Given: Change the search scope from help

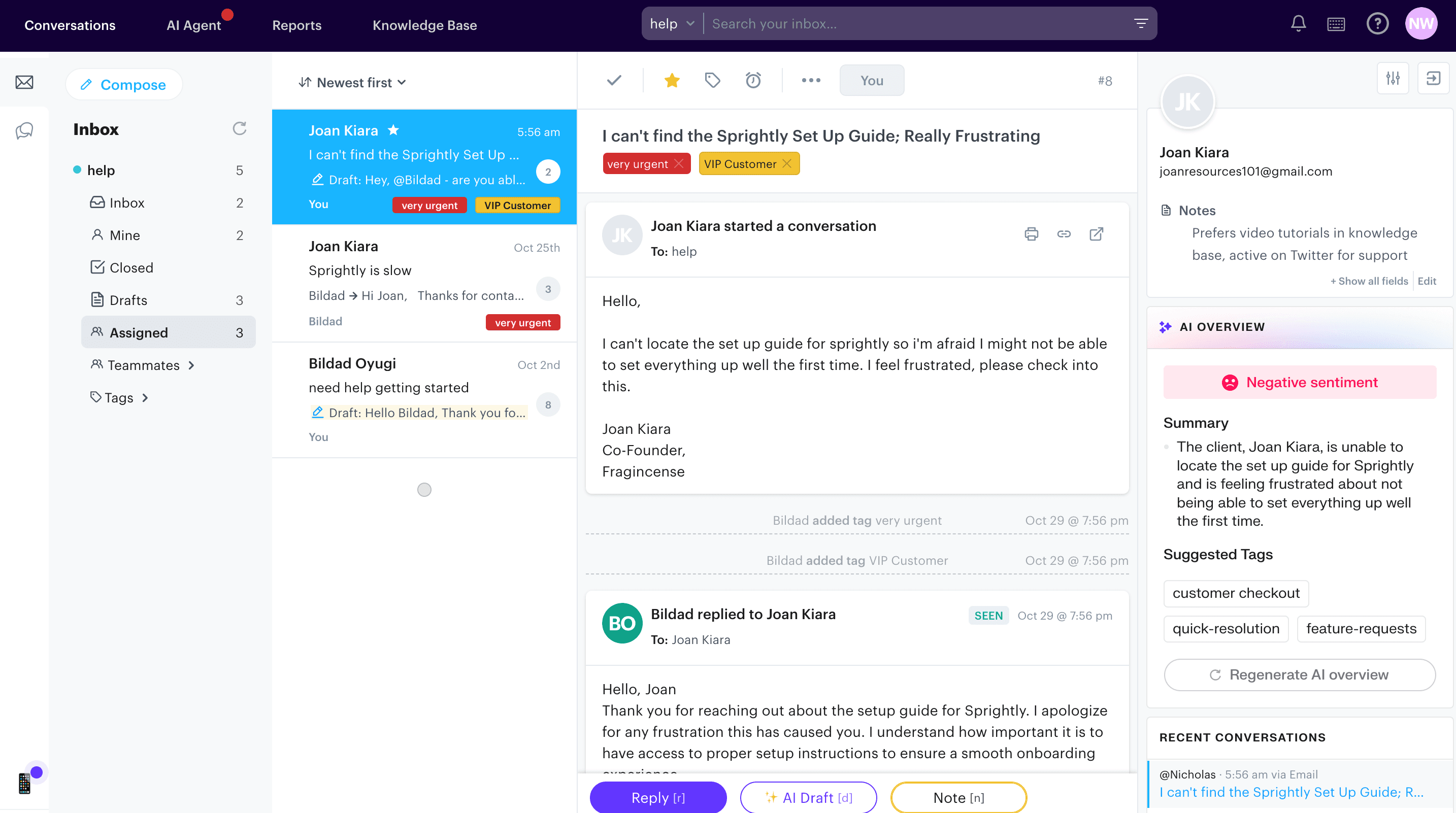Looking at the screenshot, I should (x=672, y=23).
